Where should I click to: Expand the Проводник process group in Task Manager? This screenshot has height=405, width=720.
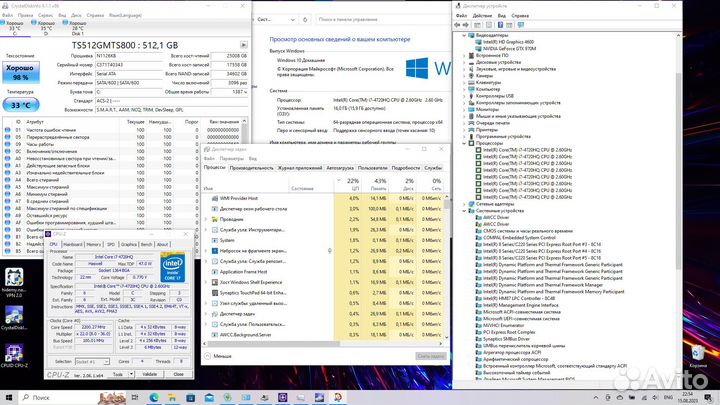pyautogui.click(x=206, y=219)
